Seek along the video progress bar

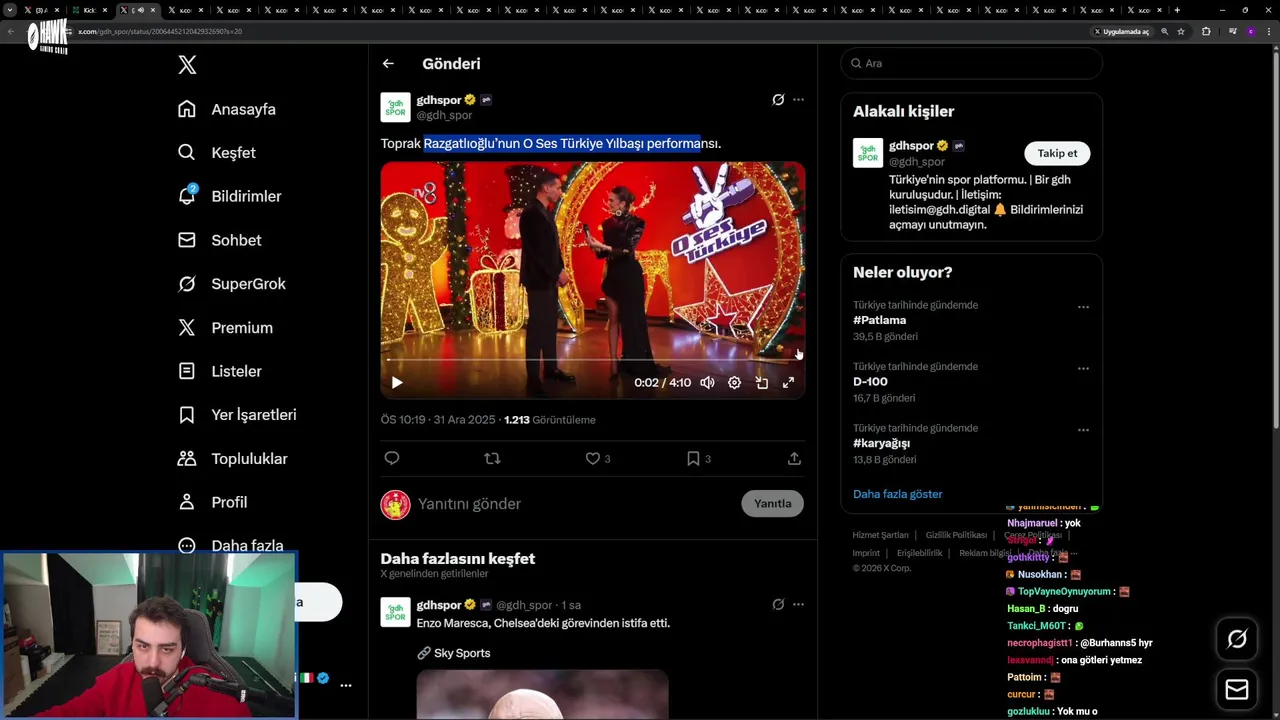pyautogui.click(x=593, y=359)
